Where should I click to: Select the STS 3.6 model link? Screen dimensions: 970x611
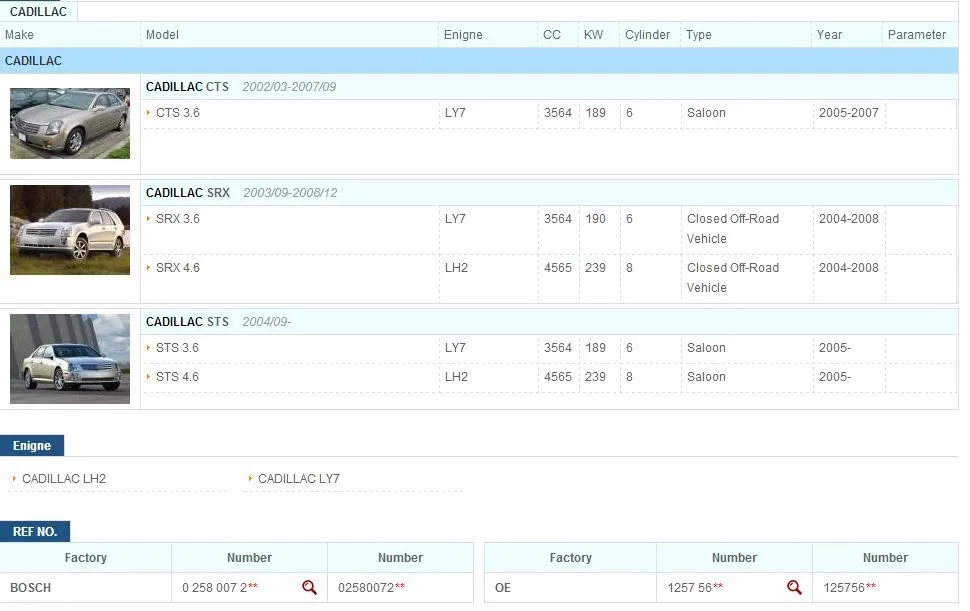(x=177, y=348)
